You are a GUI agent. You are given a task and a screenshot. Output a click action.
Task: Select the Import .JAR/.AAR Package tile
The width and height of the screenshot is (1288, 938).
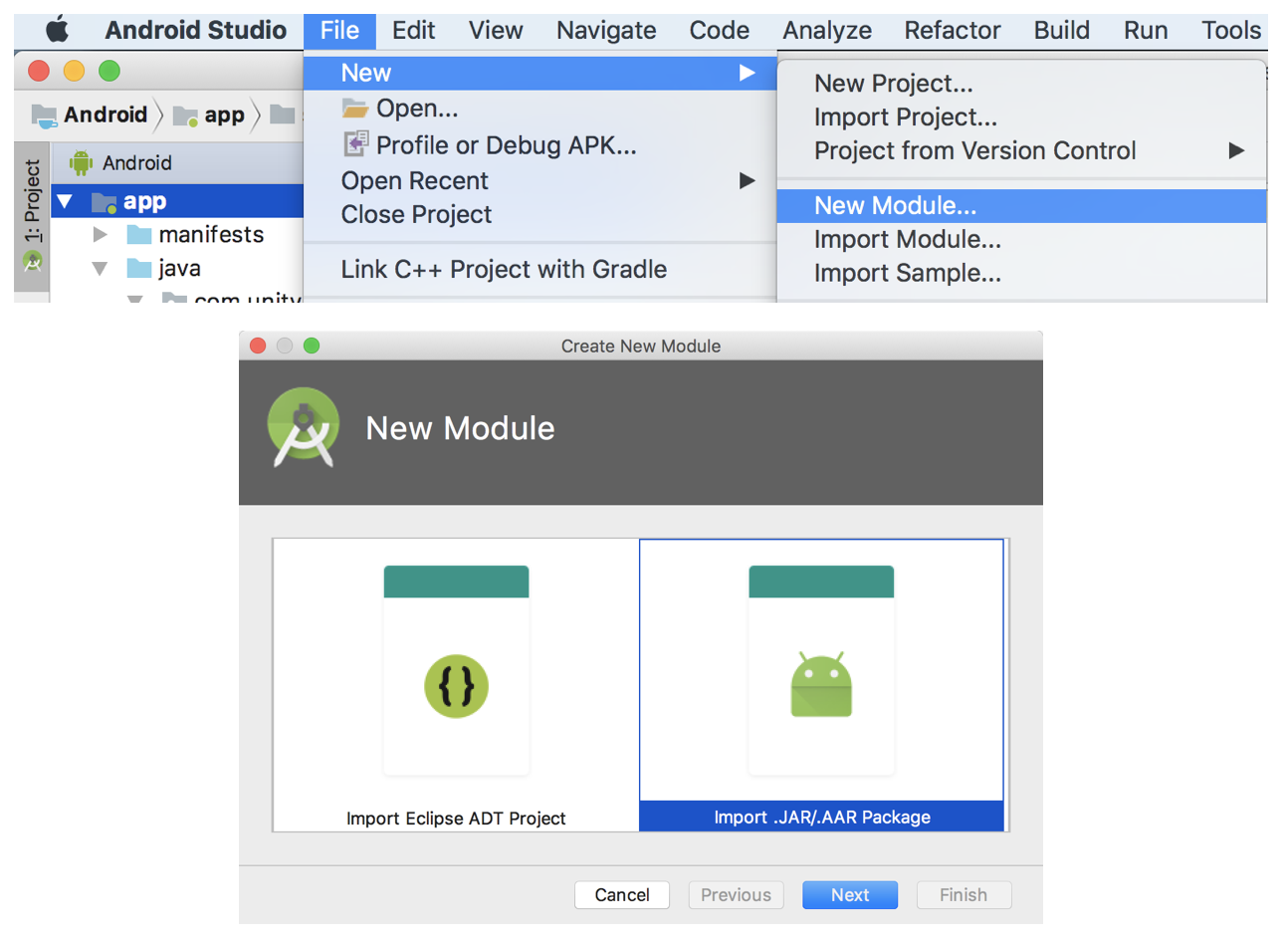click(x=821, y=685)
